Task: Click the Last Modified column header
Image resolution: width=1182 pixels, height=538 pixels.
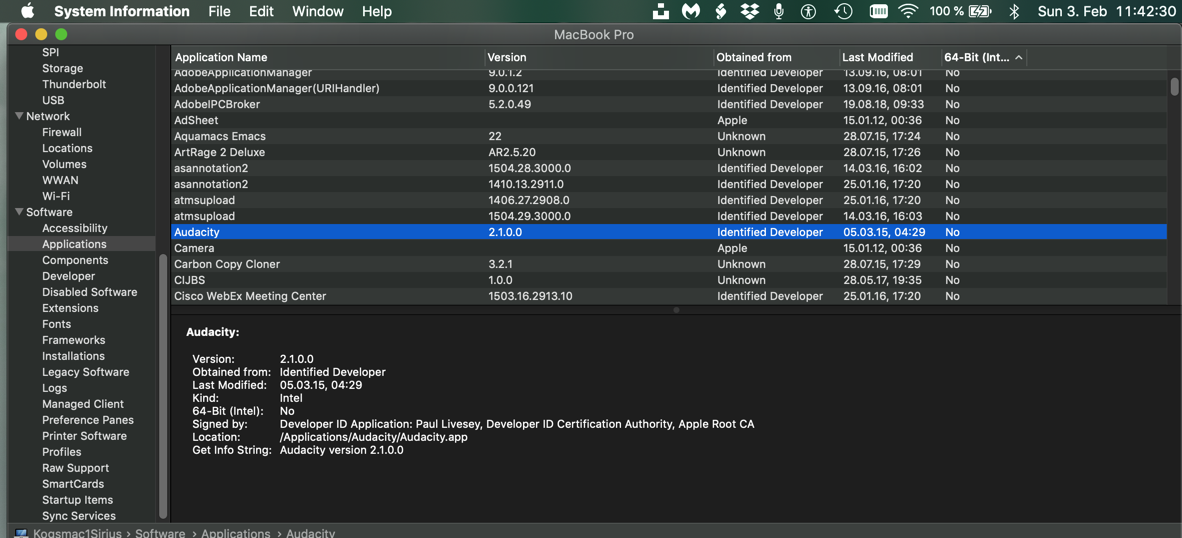Action: (877, 57)
